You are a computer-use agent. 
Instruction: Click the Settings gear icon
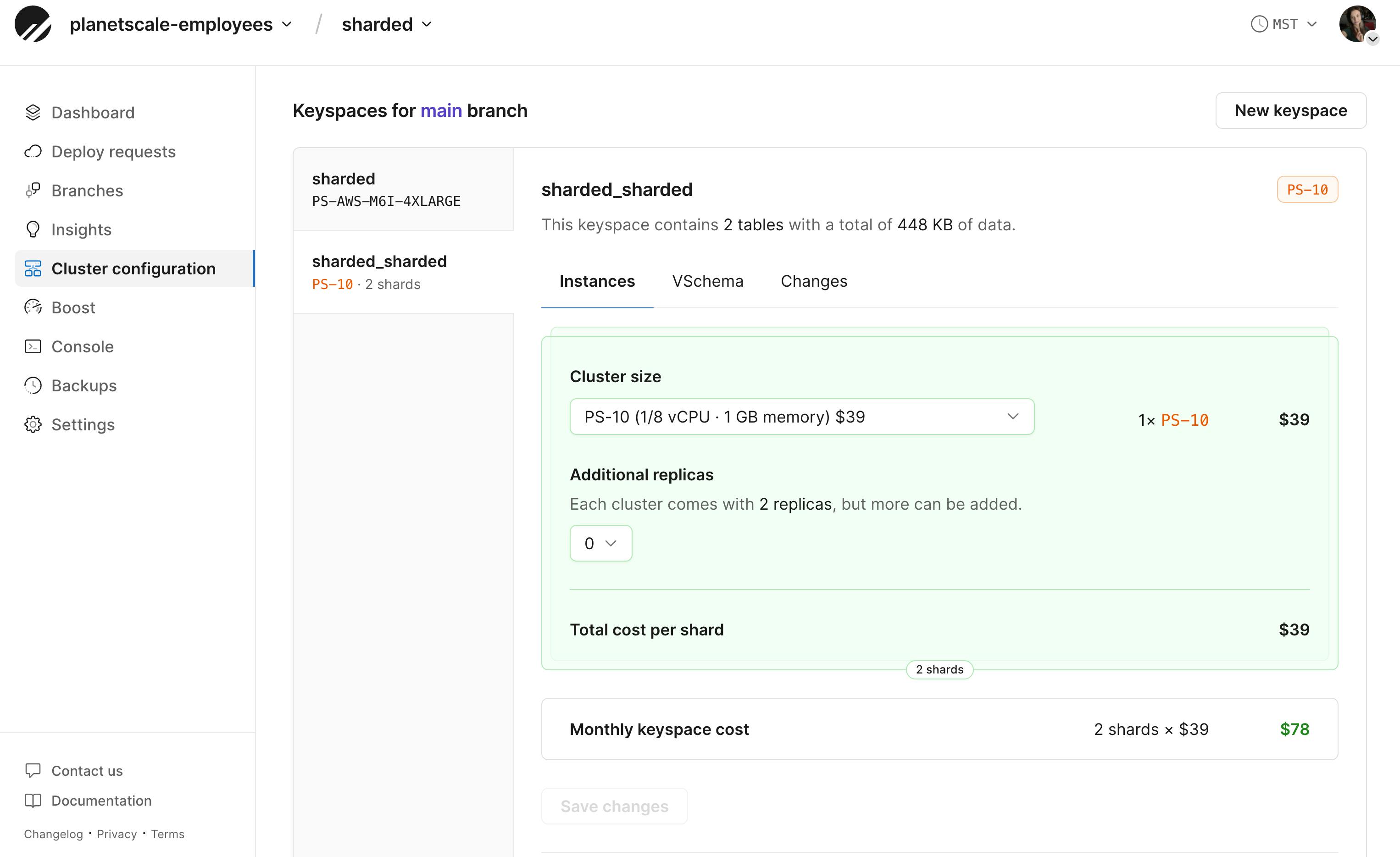pyautogui.click(x=33, y=424)
